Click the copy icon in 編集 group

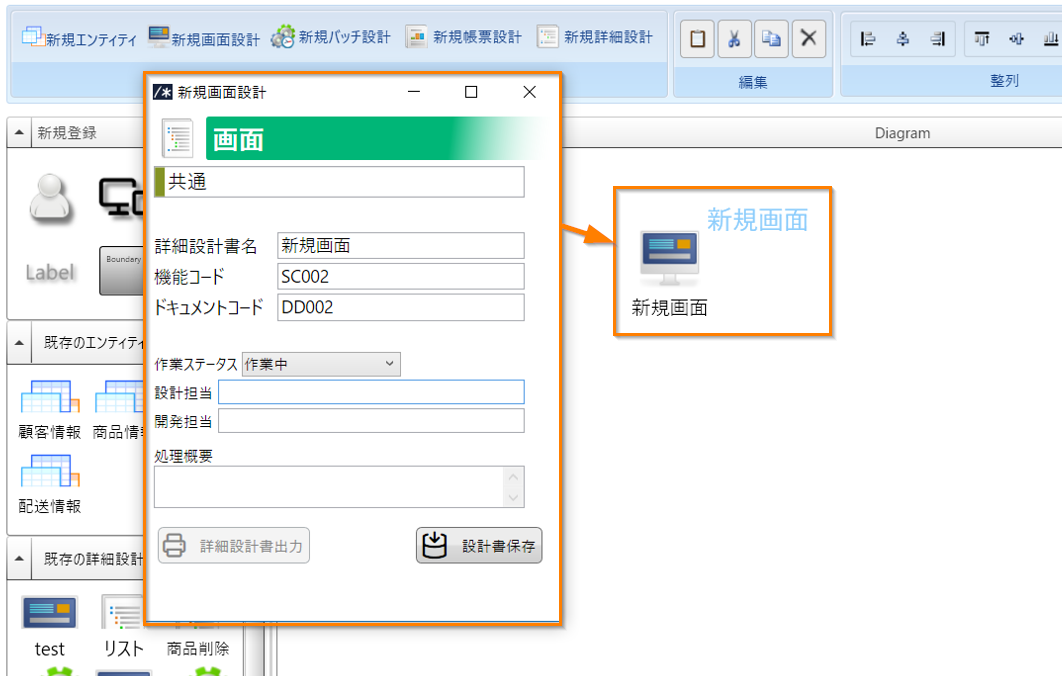(771, 39)
